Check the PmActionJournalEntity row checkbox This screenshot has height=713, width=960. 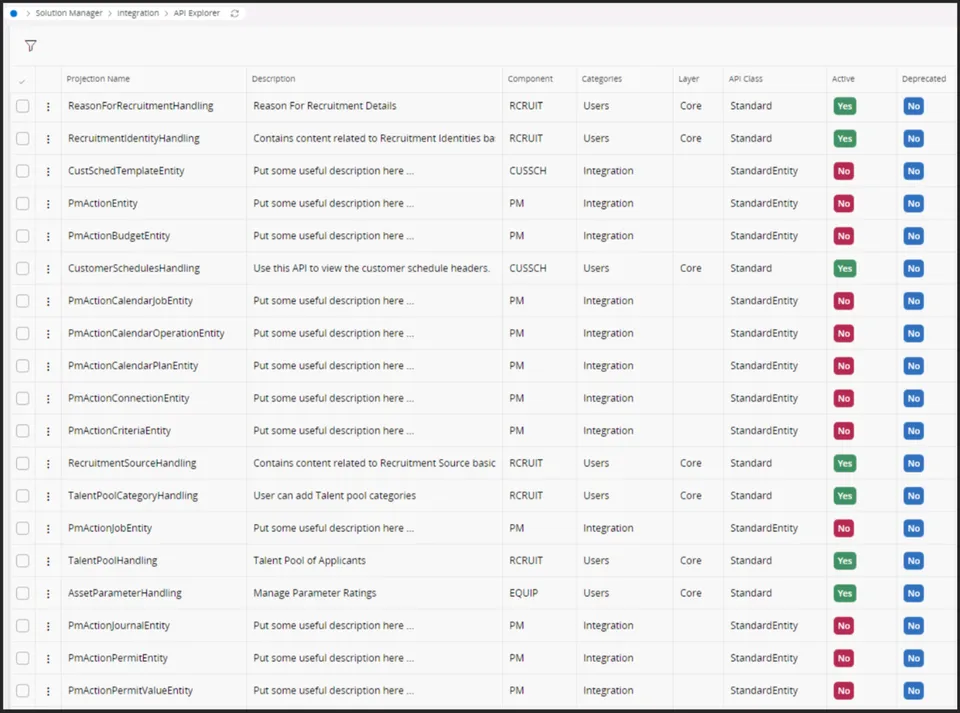23,626
